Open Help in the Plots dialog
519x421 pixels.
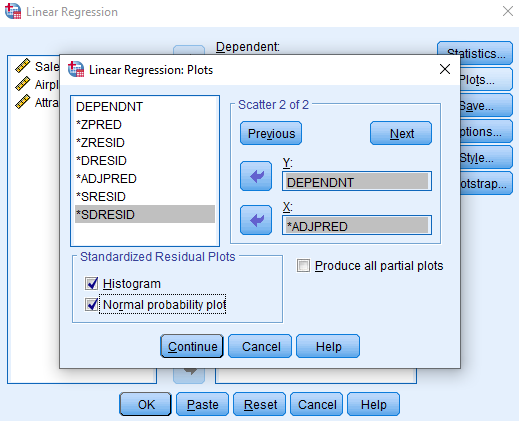pyautogui.click(x=328, y=346)
